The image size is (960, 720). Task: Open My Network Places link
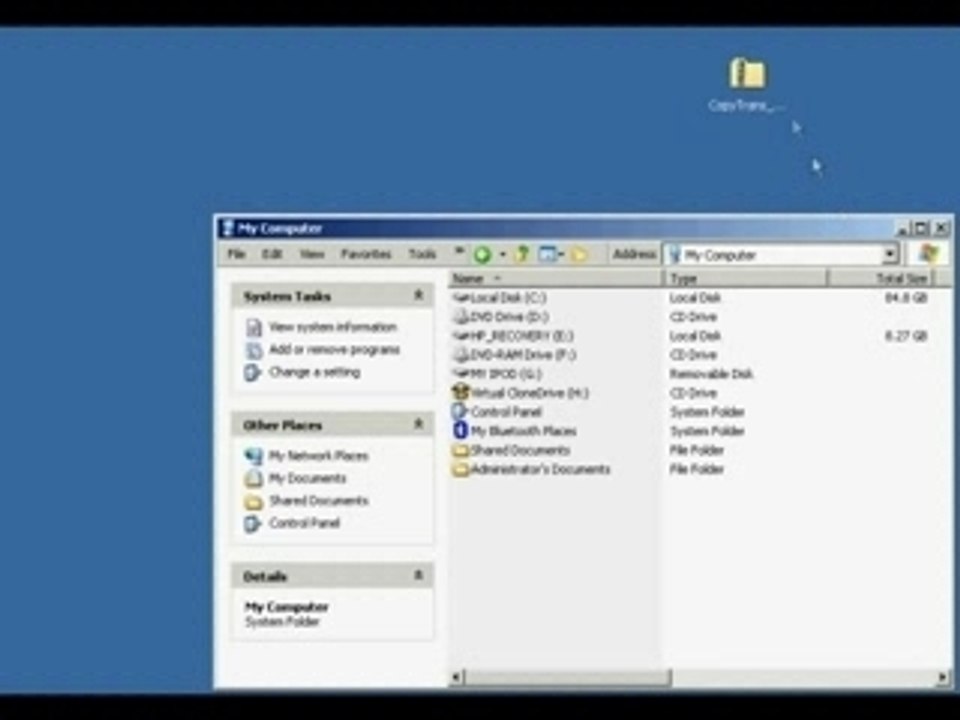point(318,456)
